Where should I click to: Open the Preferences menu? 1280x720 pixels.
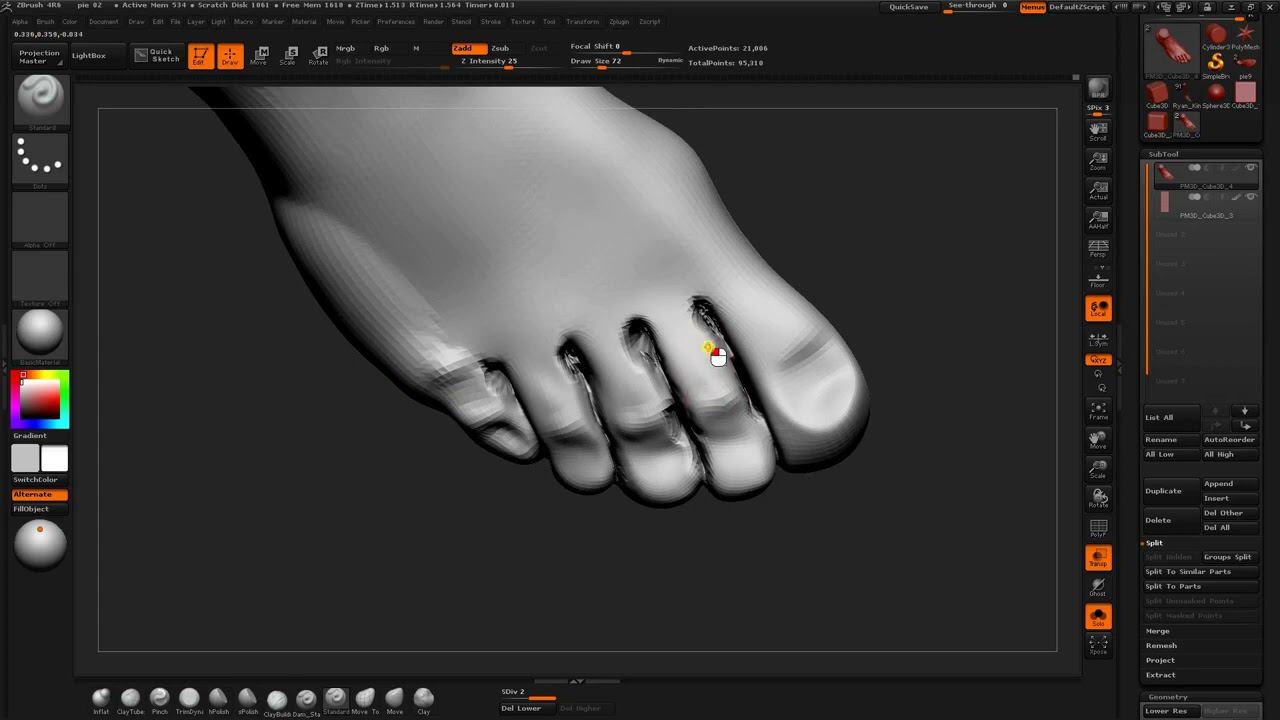[x=396, y=21]
